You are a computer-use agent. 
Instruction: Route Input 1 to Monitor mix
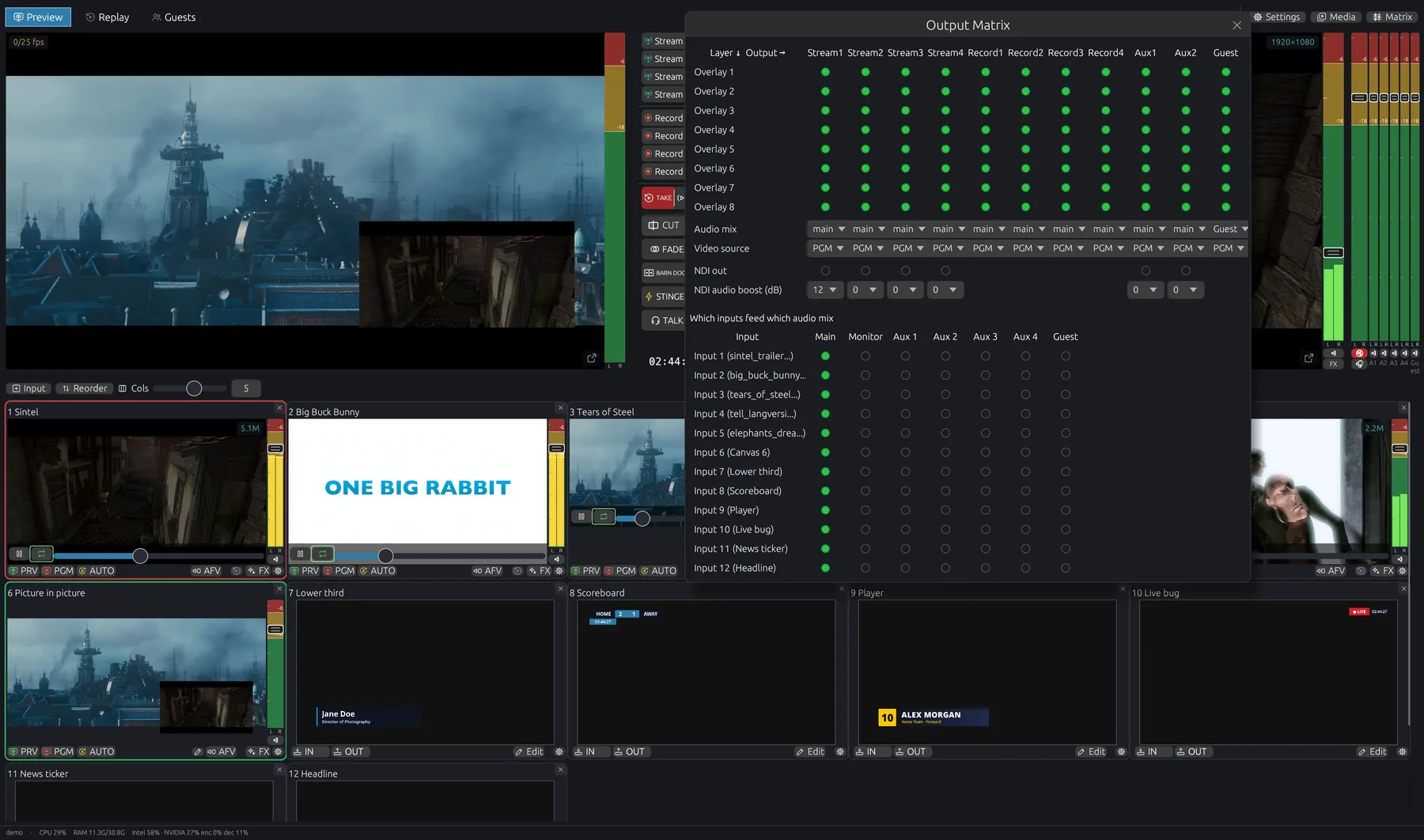(x=865, y=356)
